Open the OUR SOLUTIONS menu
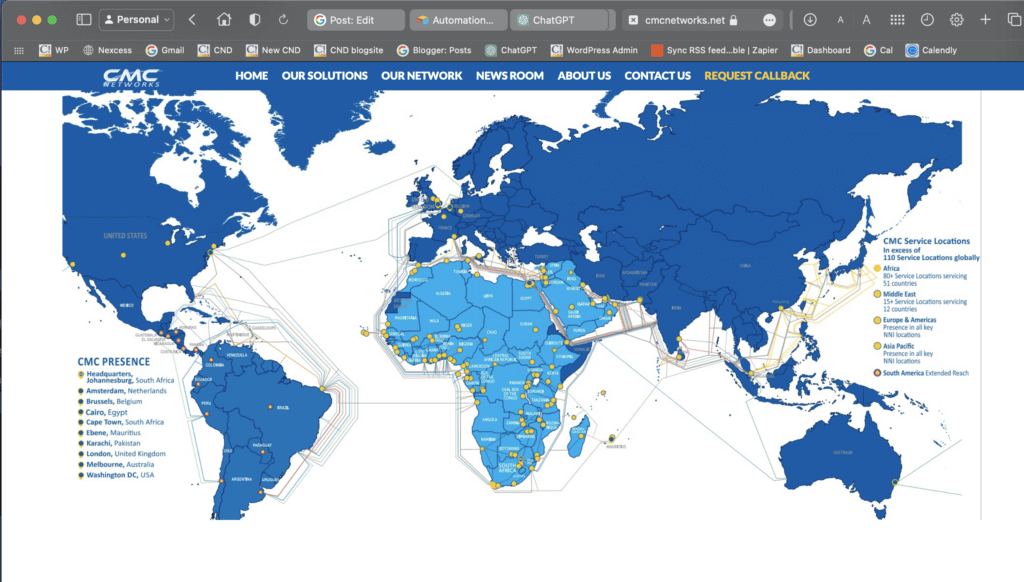This screenshot has width=1024, height=582. [x=324, y=76]
